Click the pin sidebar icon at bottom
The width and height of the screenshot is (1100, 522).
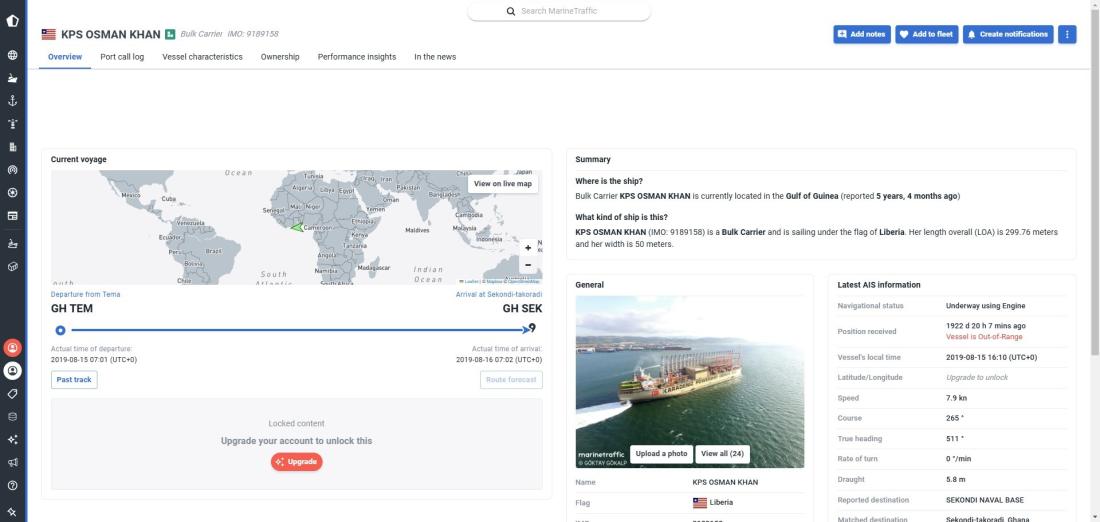(12, 511)
